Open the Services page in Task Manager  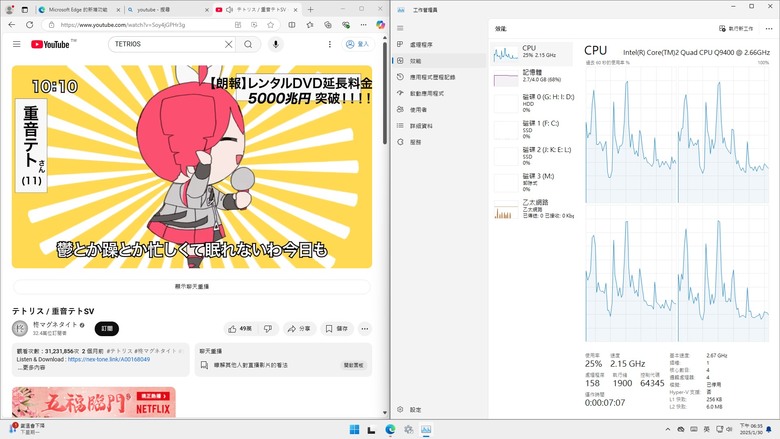click(x=439, y=142)
